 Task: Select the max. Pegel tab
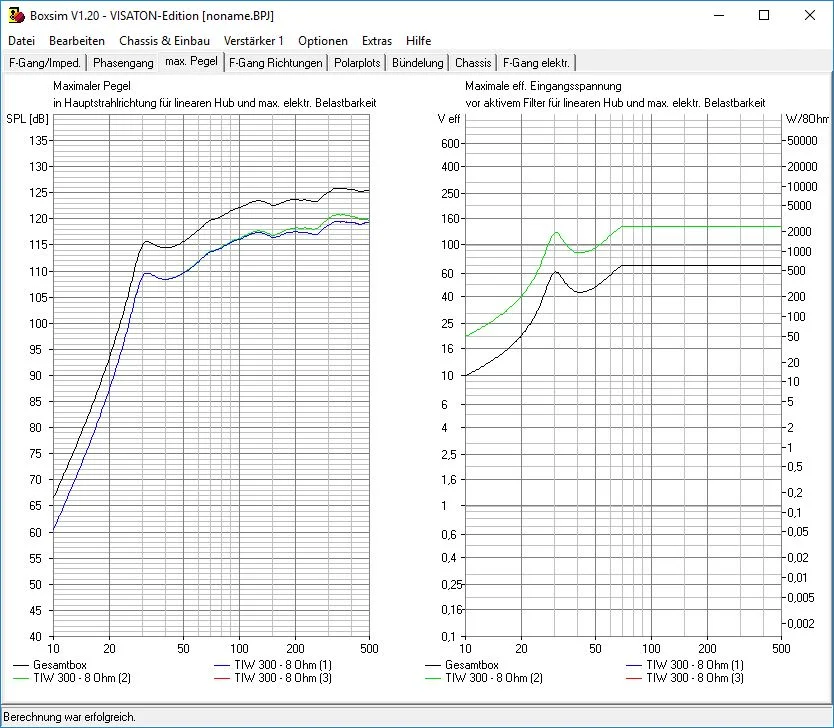tap(191, 62)
